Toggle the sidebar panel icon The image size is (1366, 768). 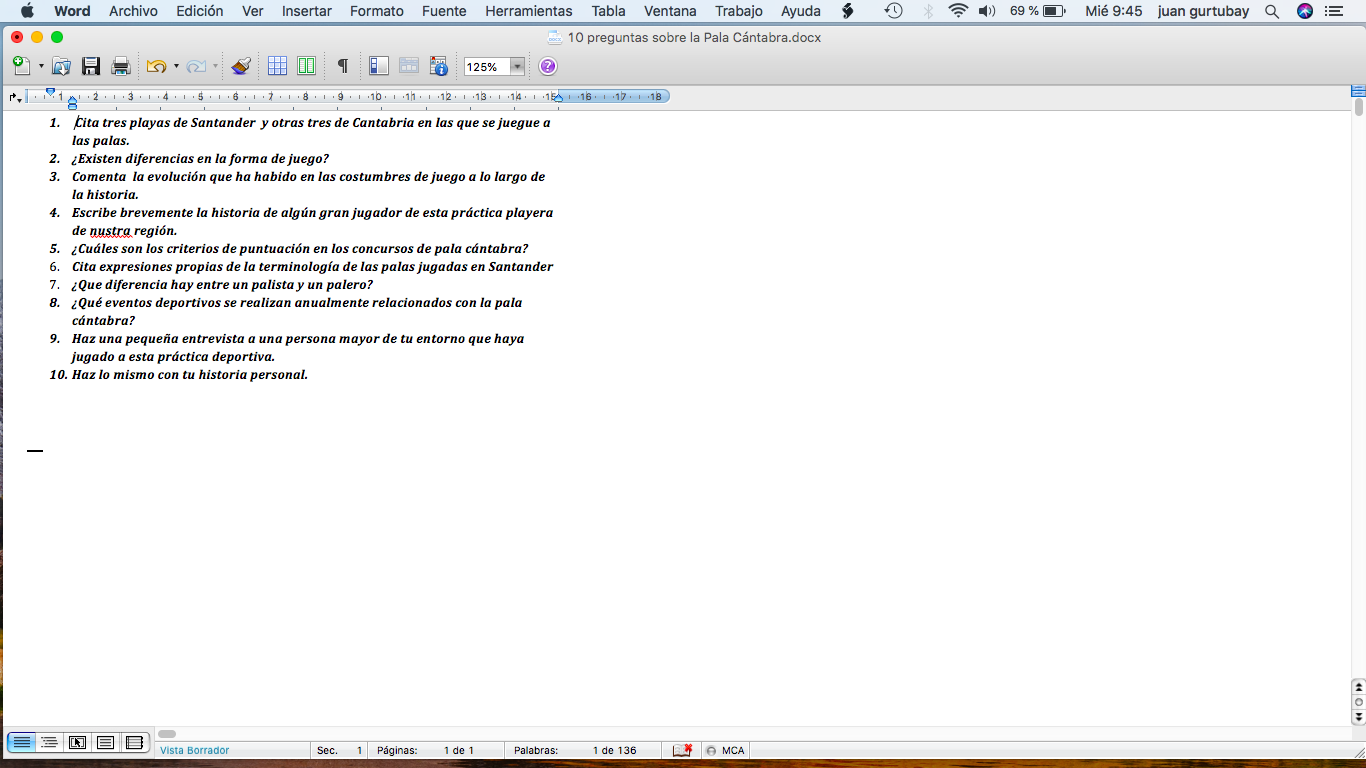point(378,66)
